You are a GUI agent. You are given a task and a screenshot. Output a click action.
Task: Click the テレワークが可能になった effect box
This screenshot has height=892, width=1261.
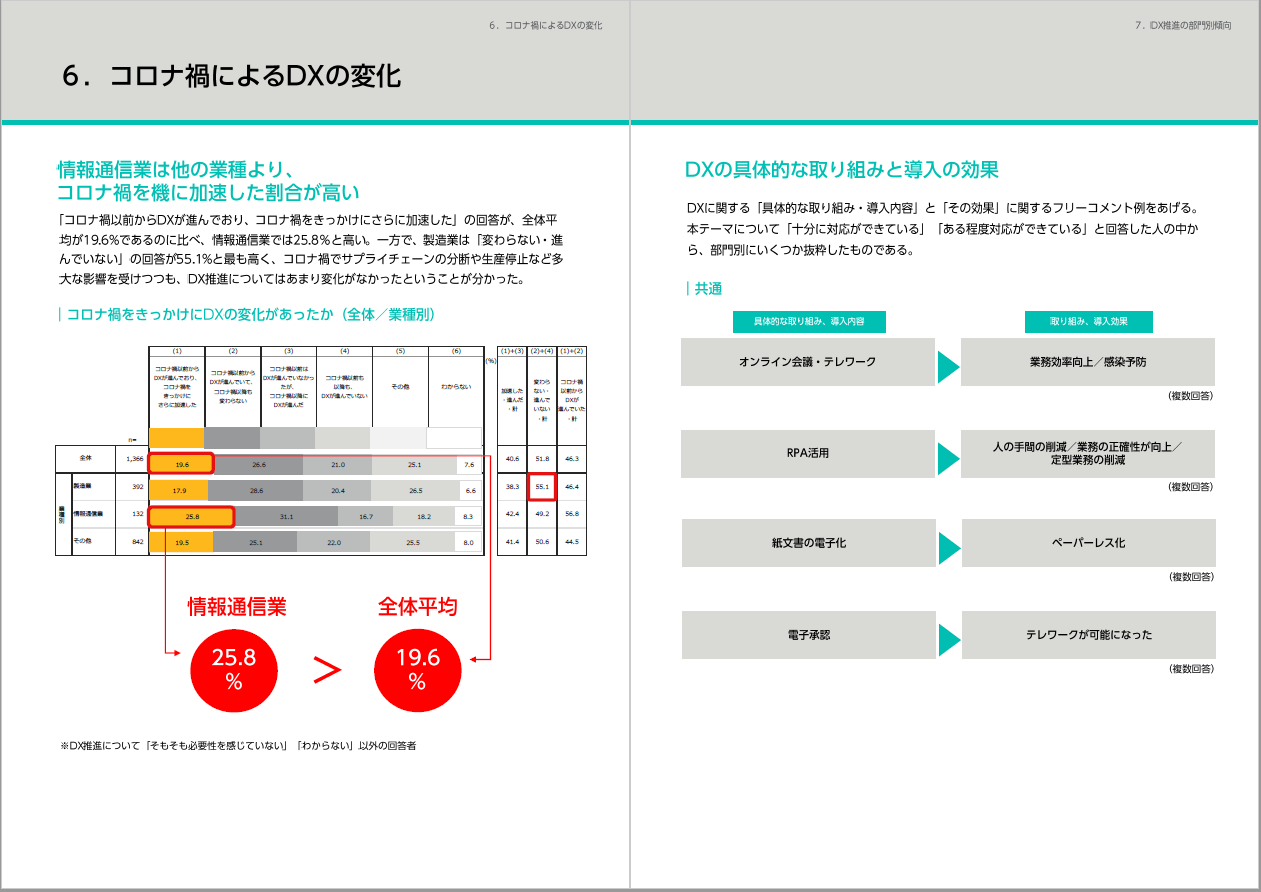click(x=1088, y=635)
